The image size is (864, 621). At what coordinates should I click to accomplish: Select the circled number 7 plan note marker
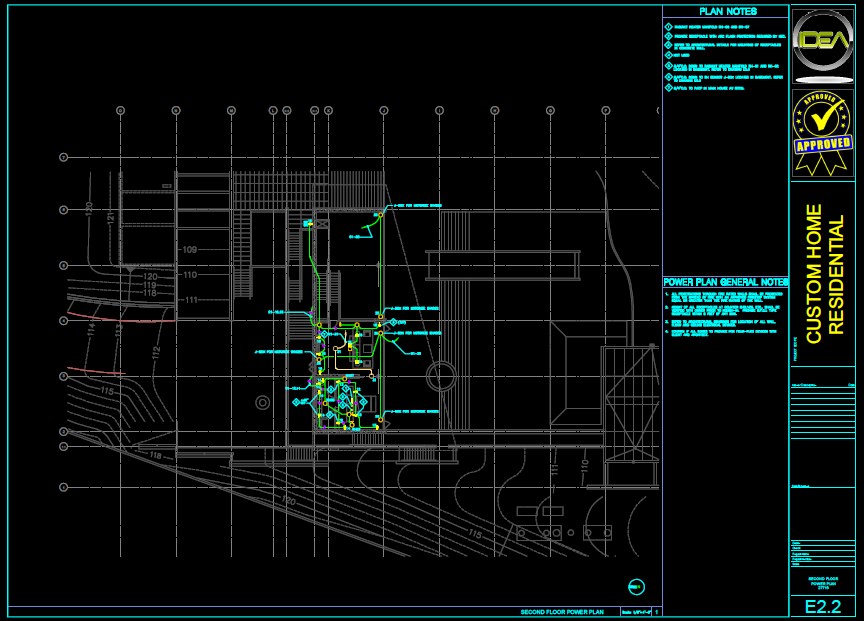[668, 88]
